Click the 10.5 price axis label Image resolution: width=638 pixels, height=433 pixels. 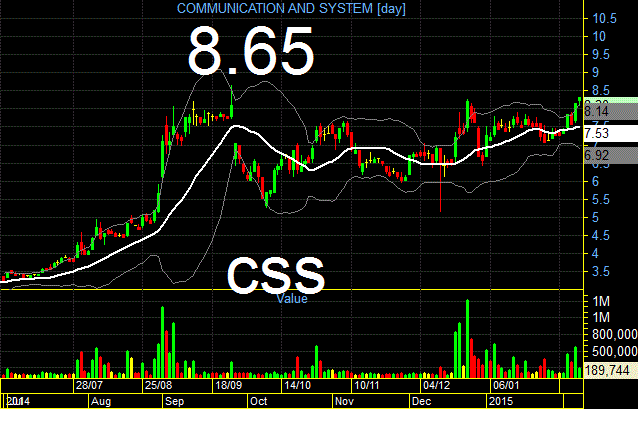[605, 18]
